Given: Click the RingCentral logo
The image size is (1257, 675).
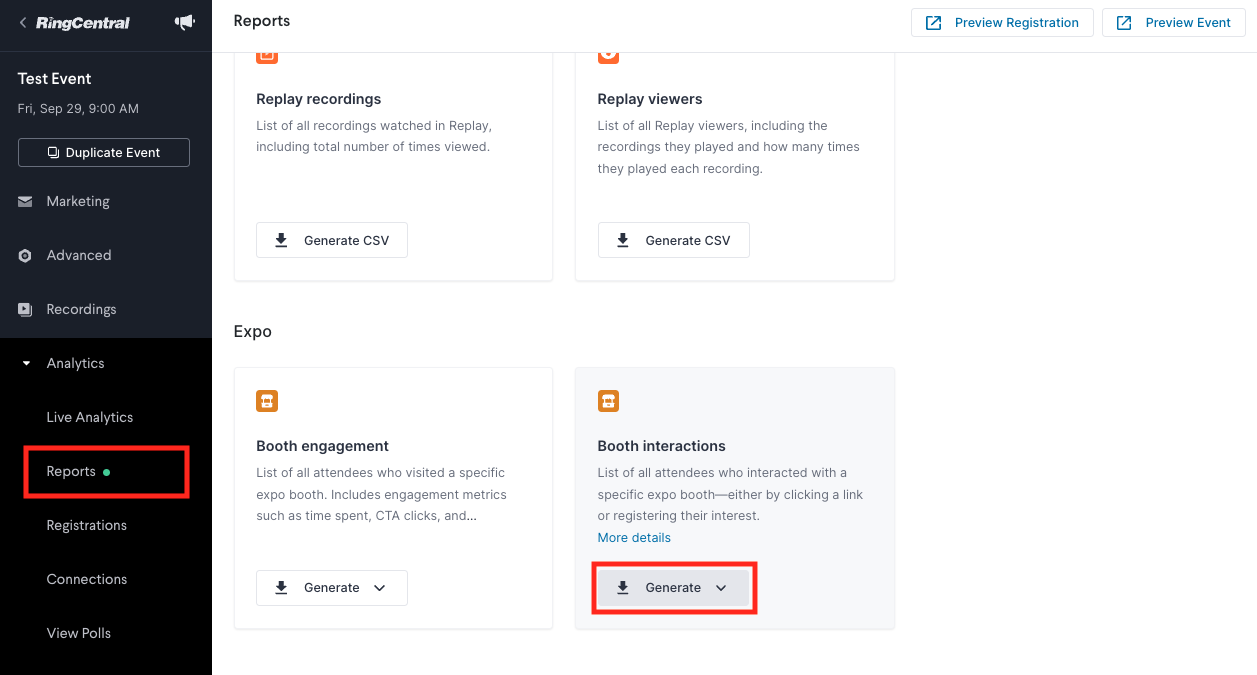Looking at the screenshot, I should point(83,23).
